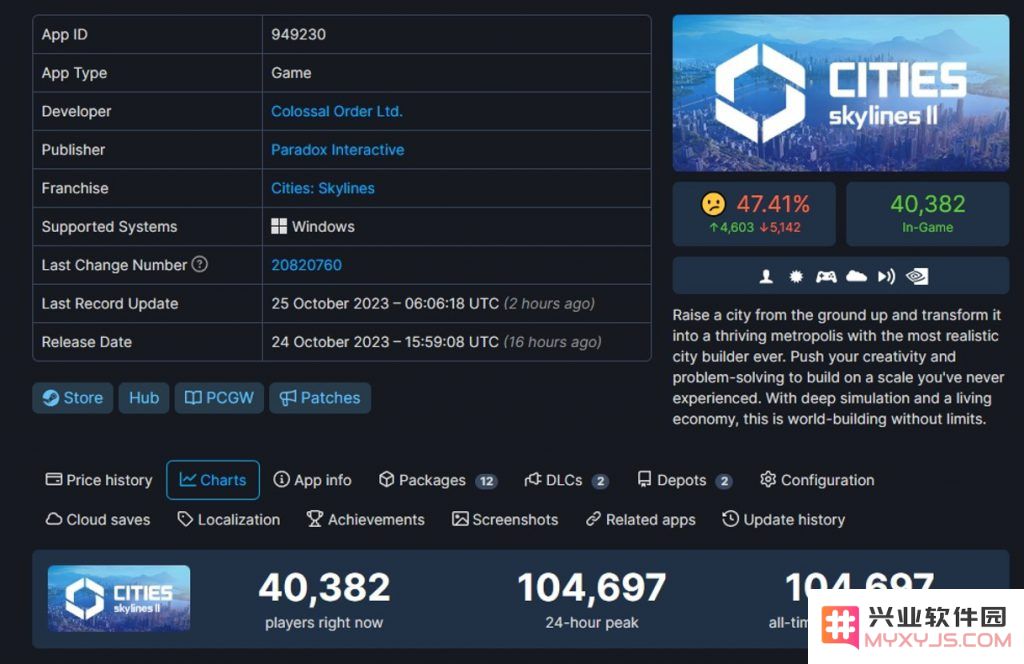Click the "Windows" supported system text

(x=323, y=227)
